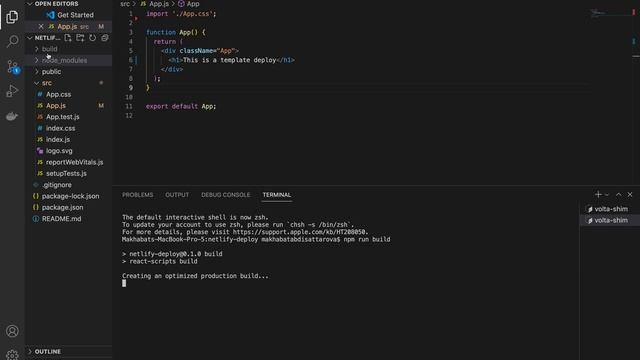Viewport: 640px width, 360px height.
Task: Close the terminal panel
Action: [x=630, y=195]
